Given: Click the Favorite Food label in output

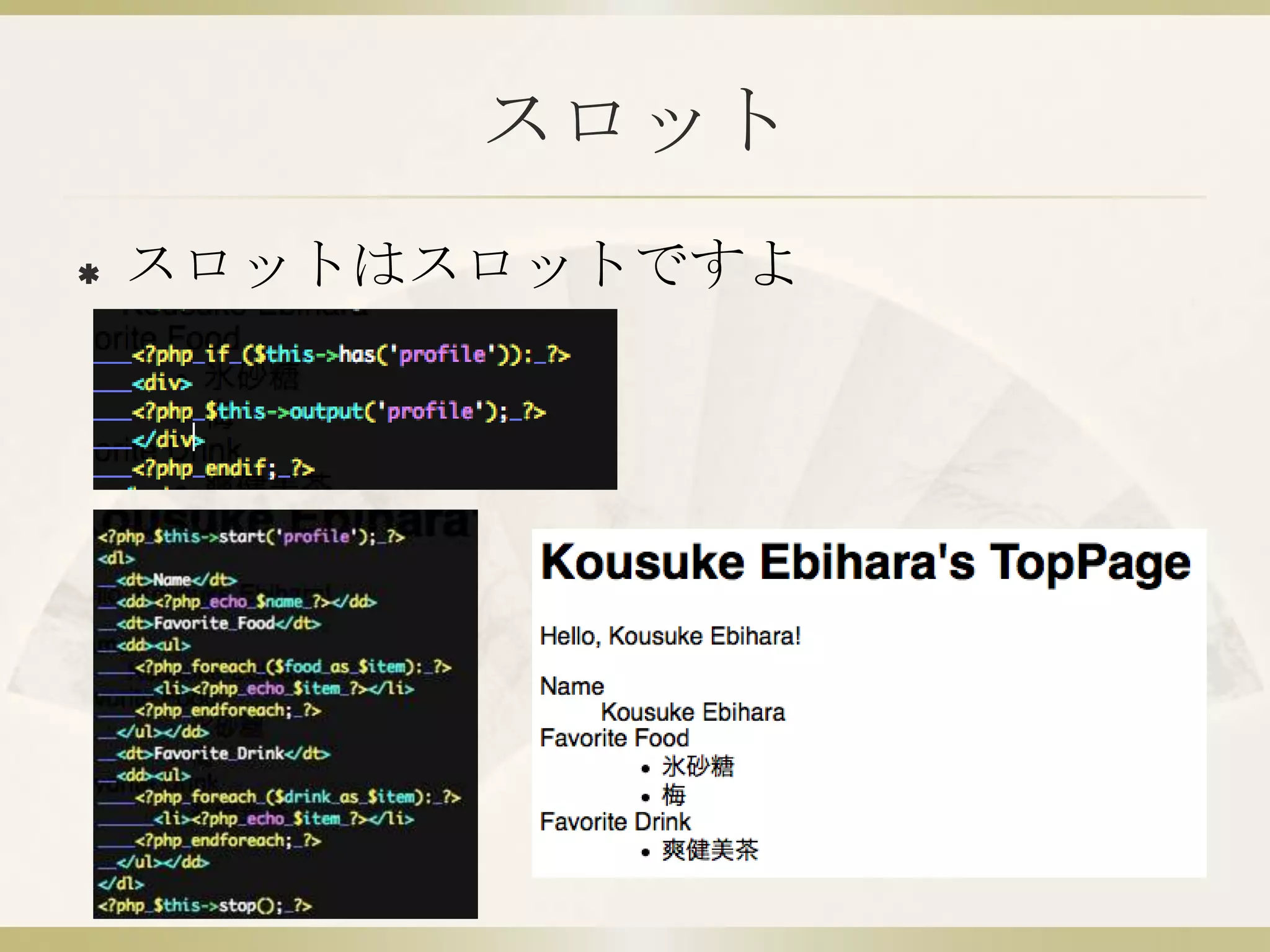Looking at the screenshot, I should tap(615, 738).
